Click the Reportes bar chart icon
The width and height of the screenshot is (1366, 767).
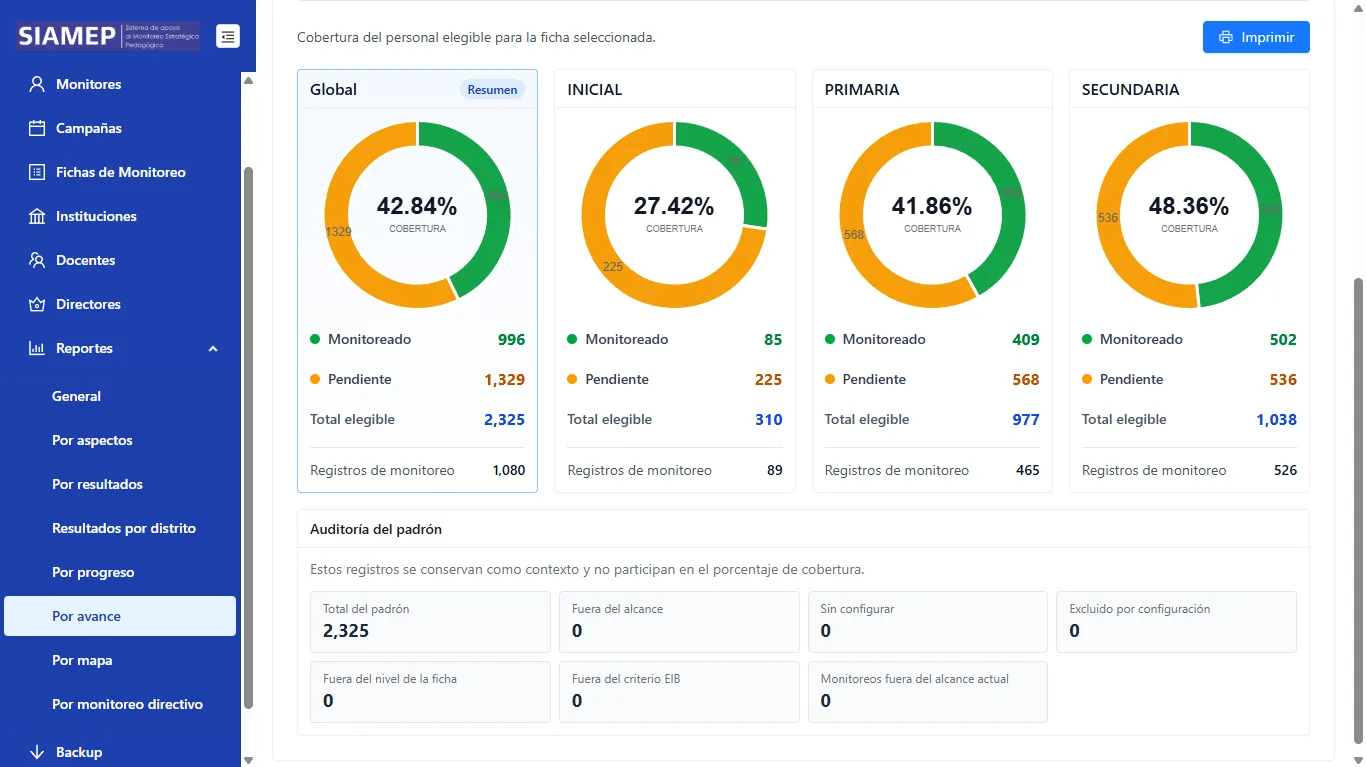coord(37,348)
